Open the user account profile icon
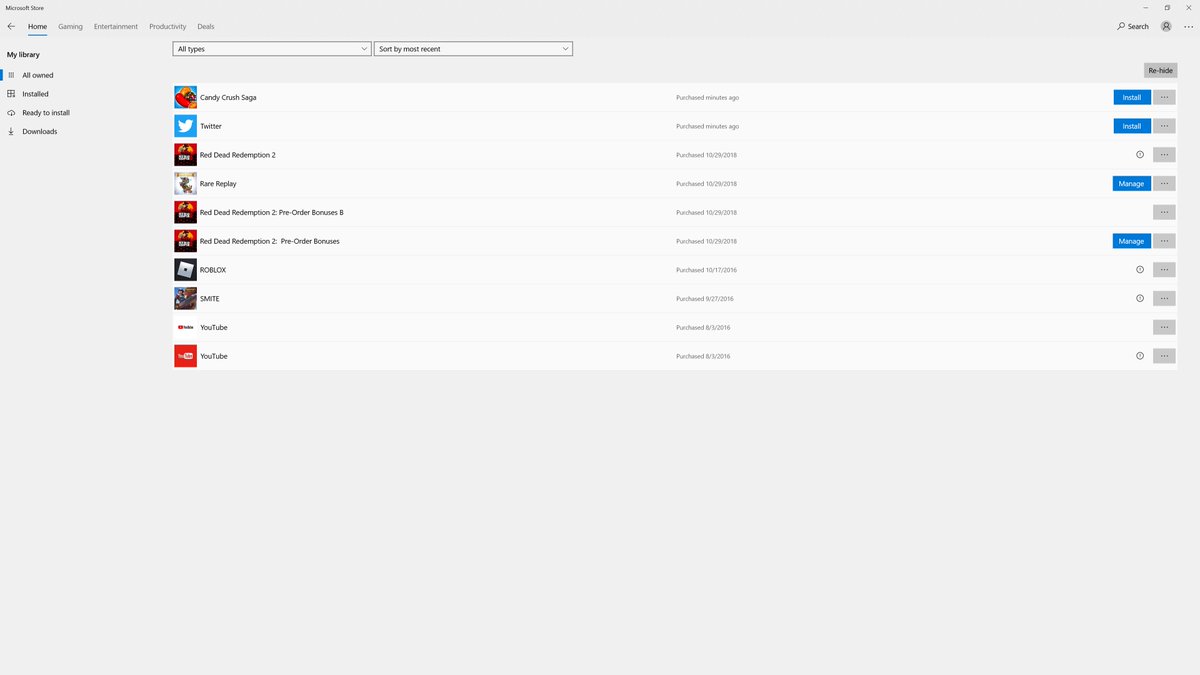1200x675 pixels. tap(1166, 26)
